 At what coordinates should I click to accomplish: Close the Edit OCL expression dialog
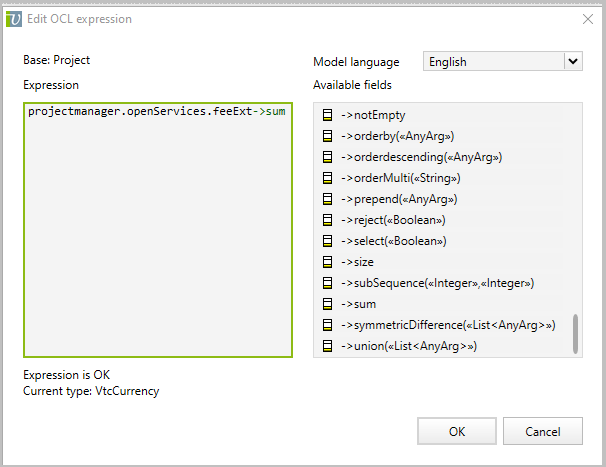(586, 19)
